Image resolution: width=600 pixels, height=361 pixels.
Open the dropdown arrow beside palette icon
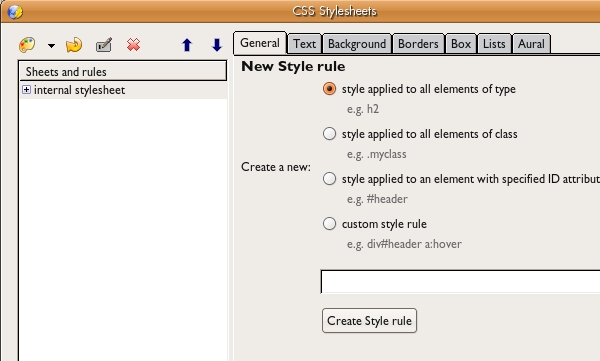51,46
